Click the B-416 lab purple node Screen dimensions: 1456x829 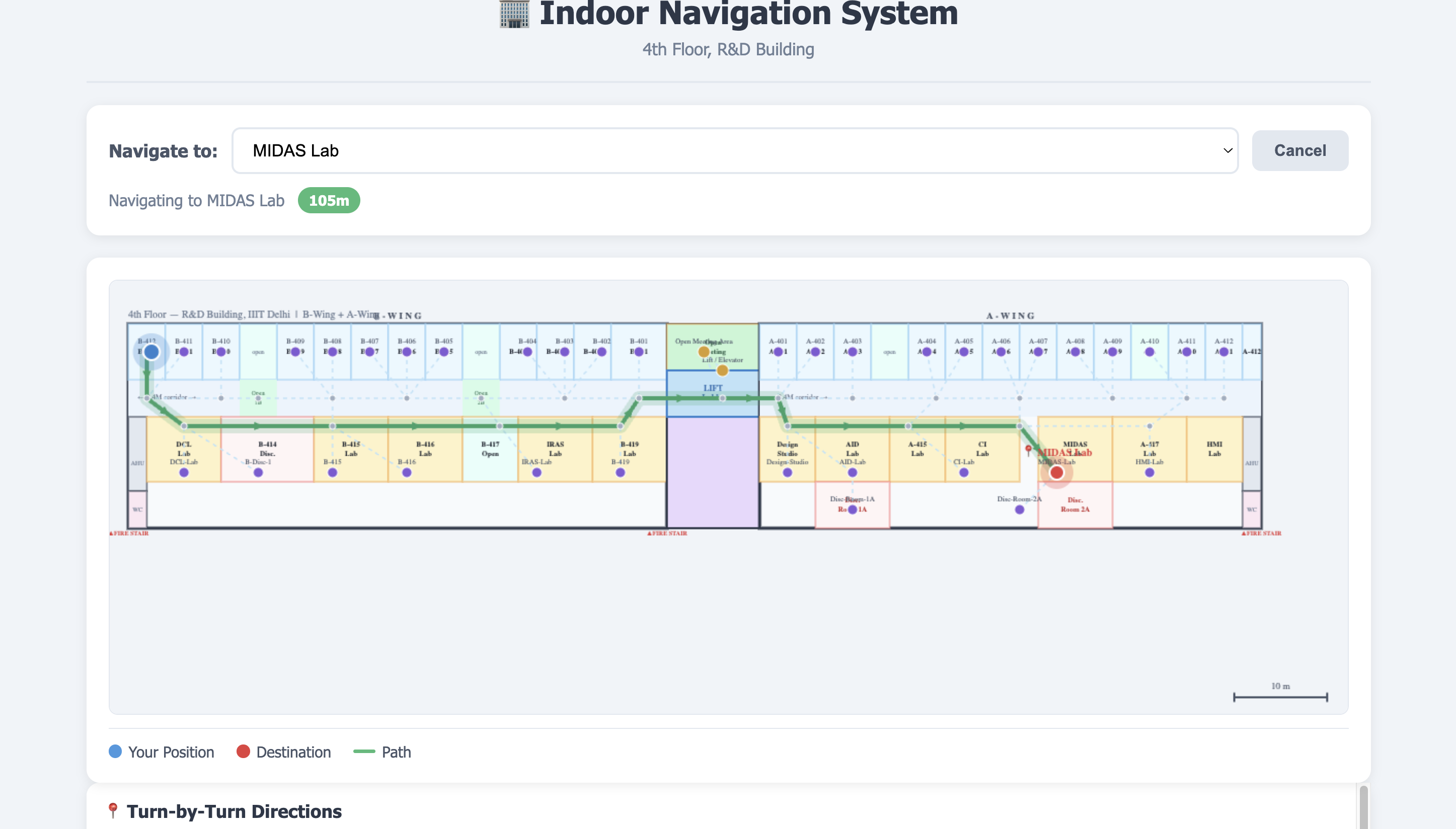407,472
